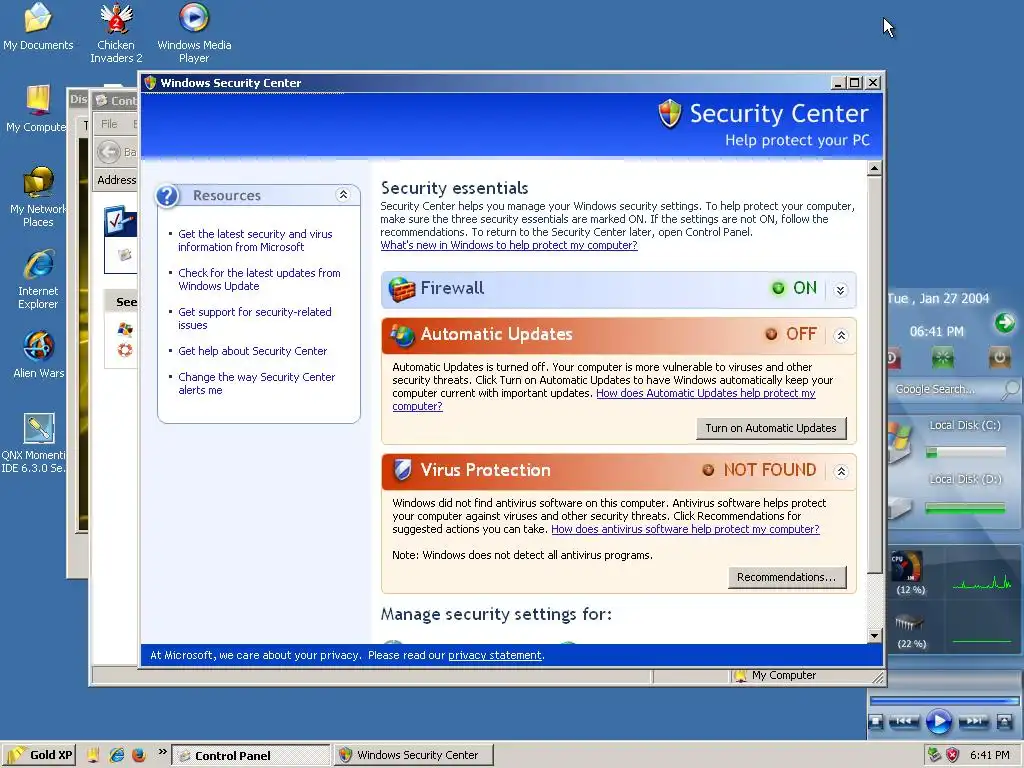Open Internet Explorer from quick launch
The height and width of the screenshot is (768, 1024).
pos(116,755)
